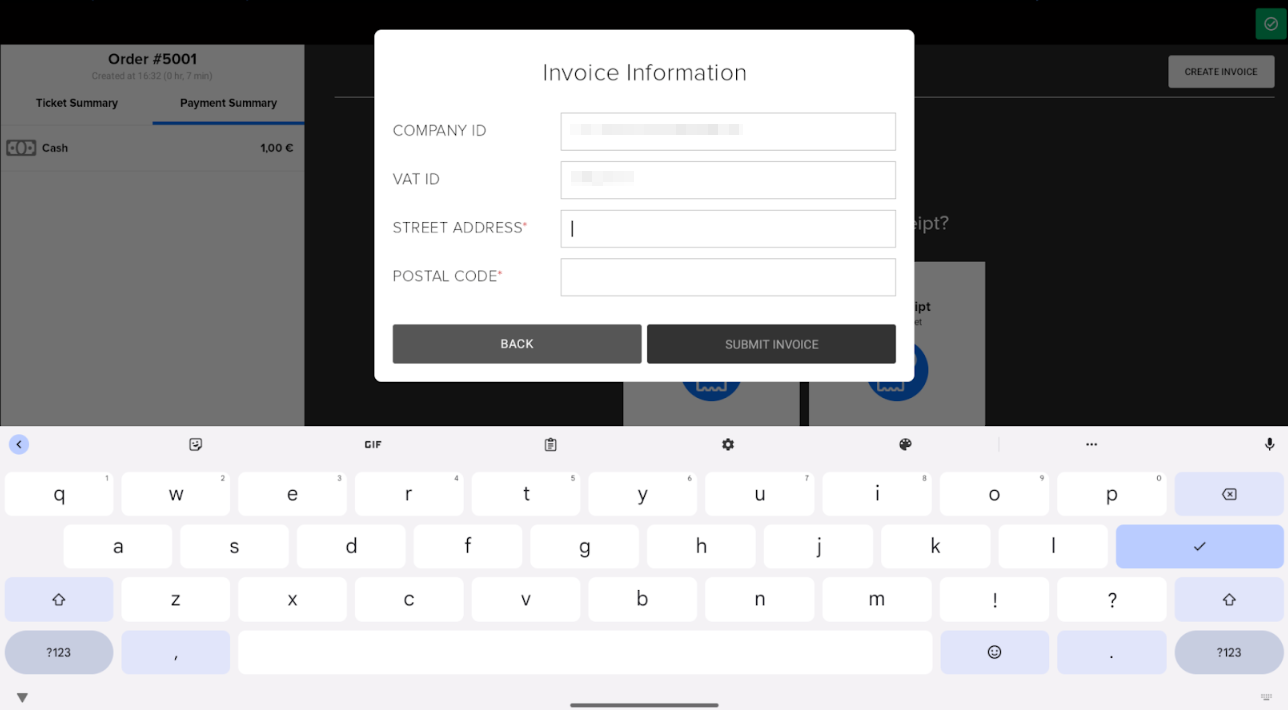This screenshot has width=1288, height=710.
Task: Toggle the right Shift key
Action: (1229, 599)
